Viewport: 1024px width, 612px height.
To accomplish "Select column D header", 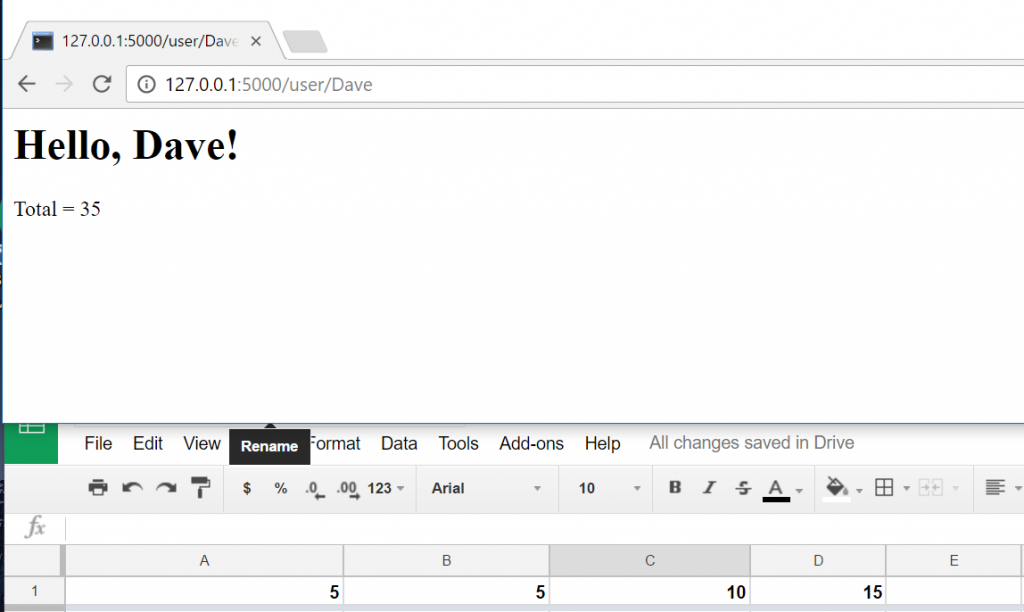I will 818,560.
